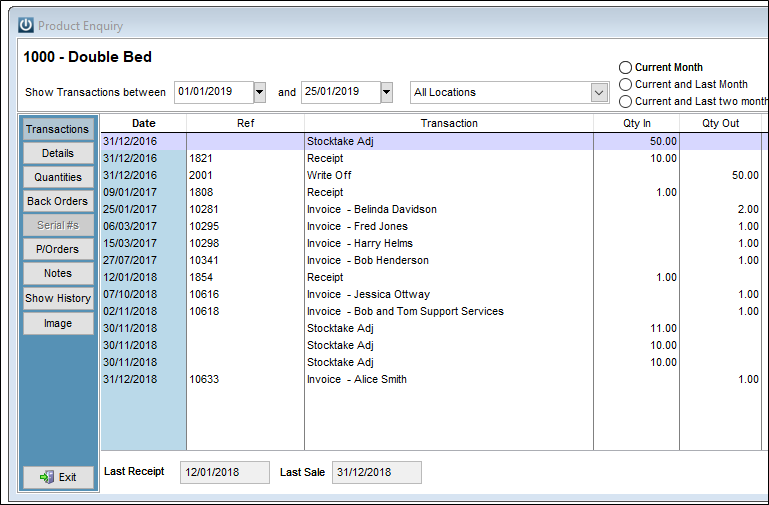Click ref number 10295
769x505 pixels.
204,226
